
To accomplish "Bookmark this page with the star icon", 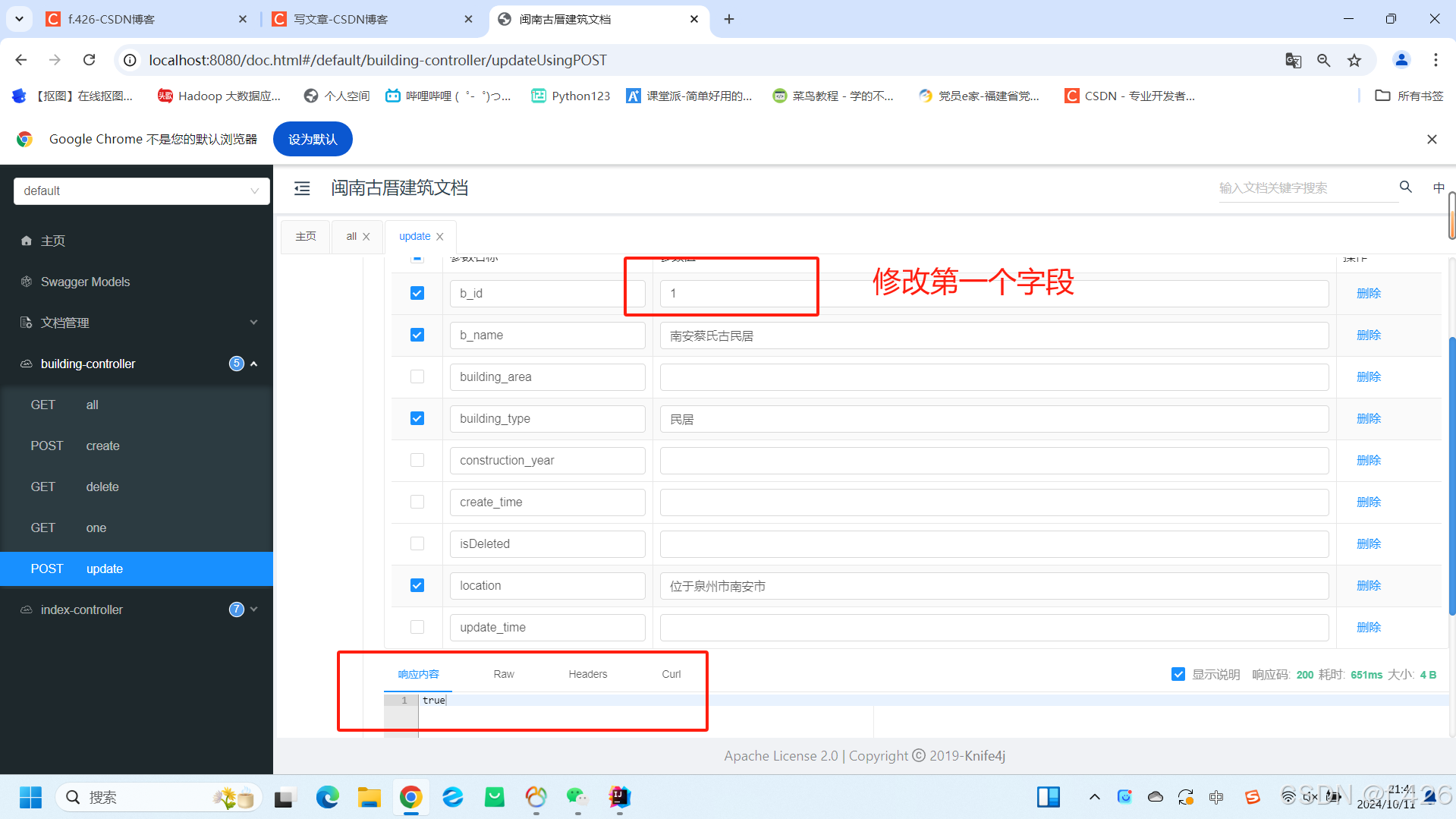I will [x=1354, y=60].
